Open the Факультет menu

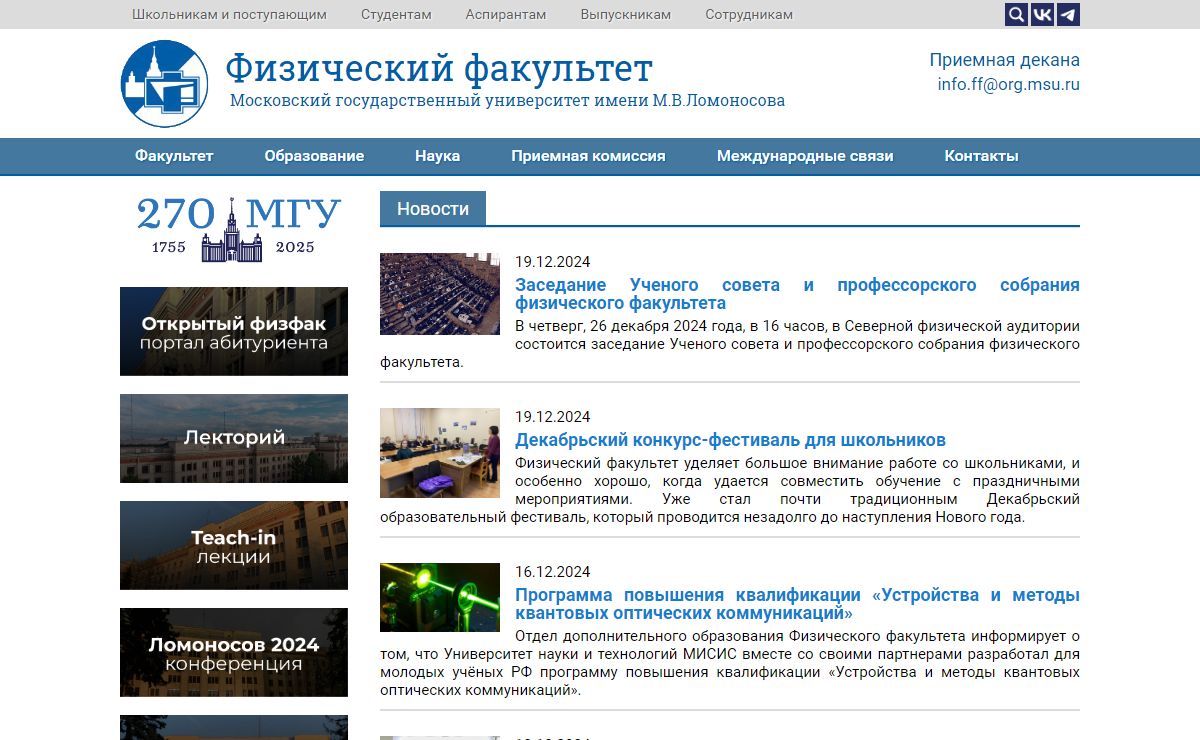(x=174, y=156)
